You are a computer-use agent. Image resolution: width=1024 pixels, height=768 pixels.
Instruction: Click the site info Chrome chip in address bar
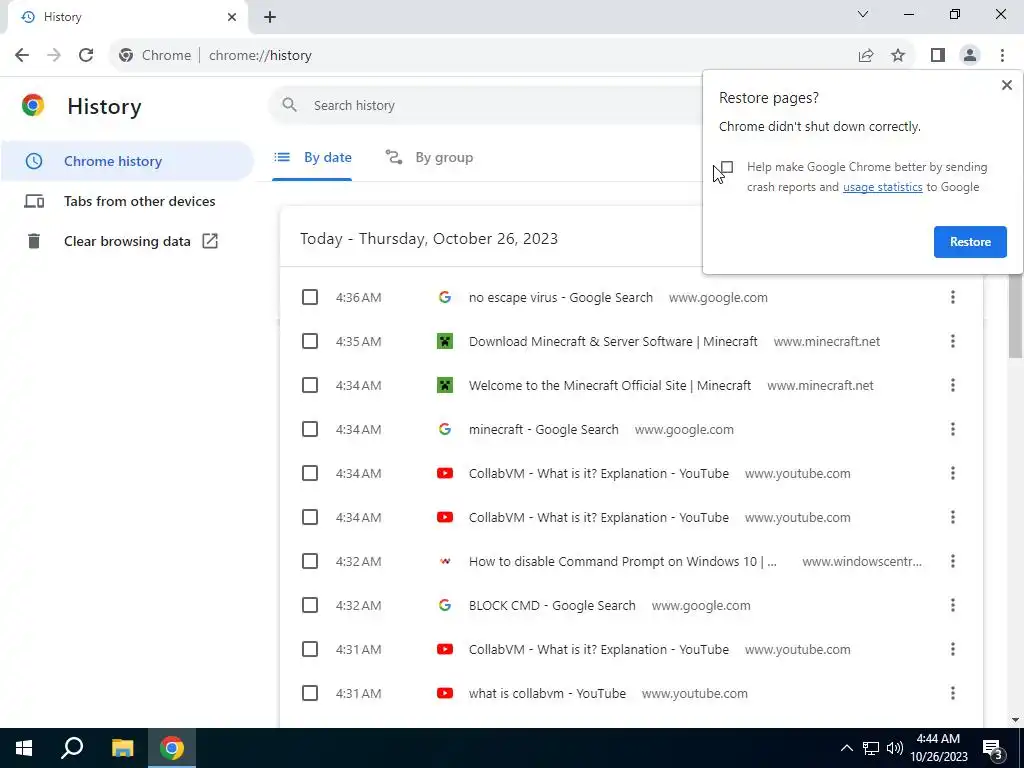pos(155,56)
